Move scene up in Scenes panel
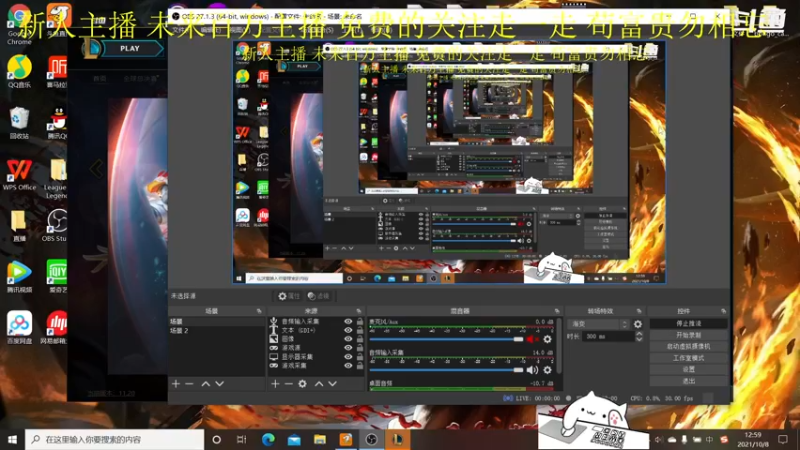 [x=206, y=384]
